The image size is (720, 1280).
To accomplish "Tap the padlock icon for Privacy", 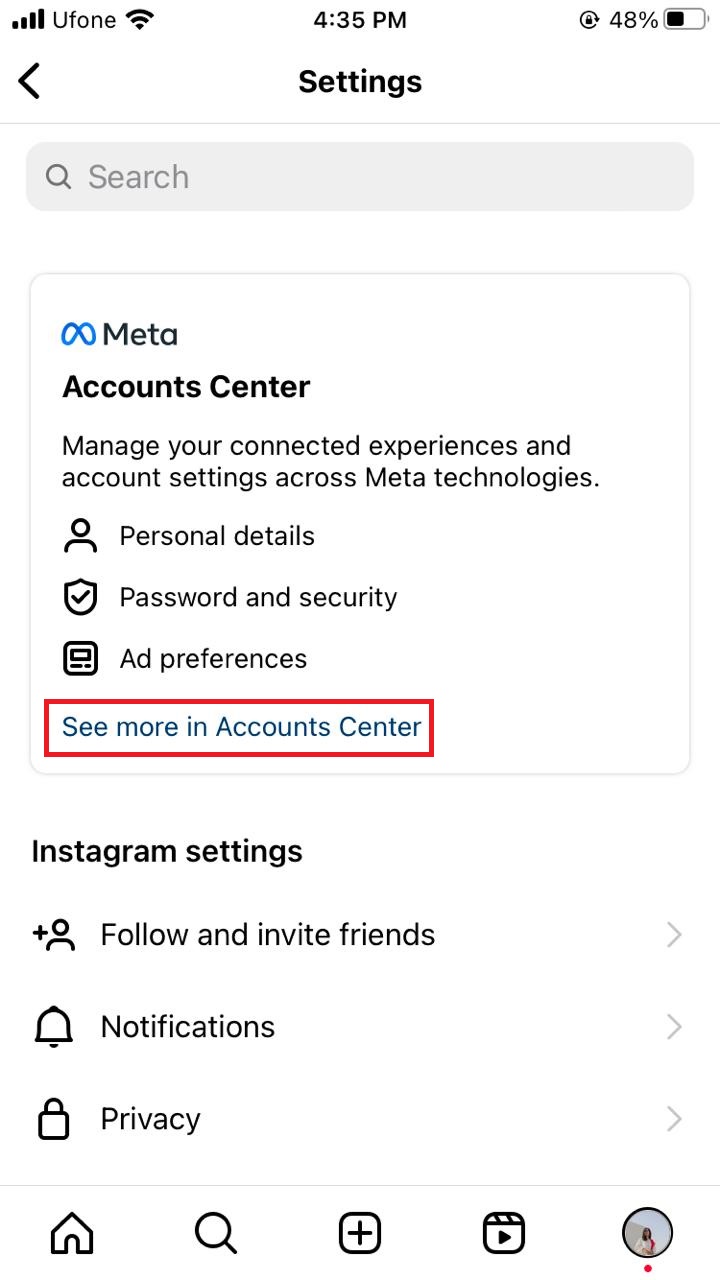I will point(54,1118).
